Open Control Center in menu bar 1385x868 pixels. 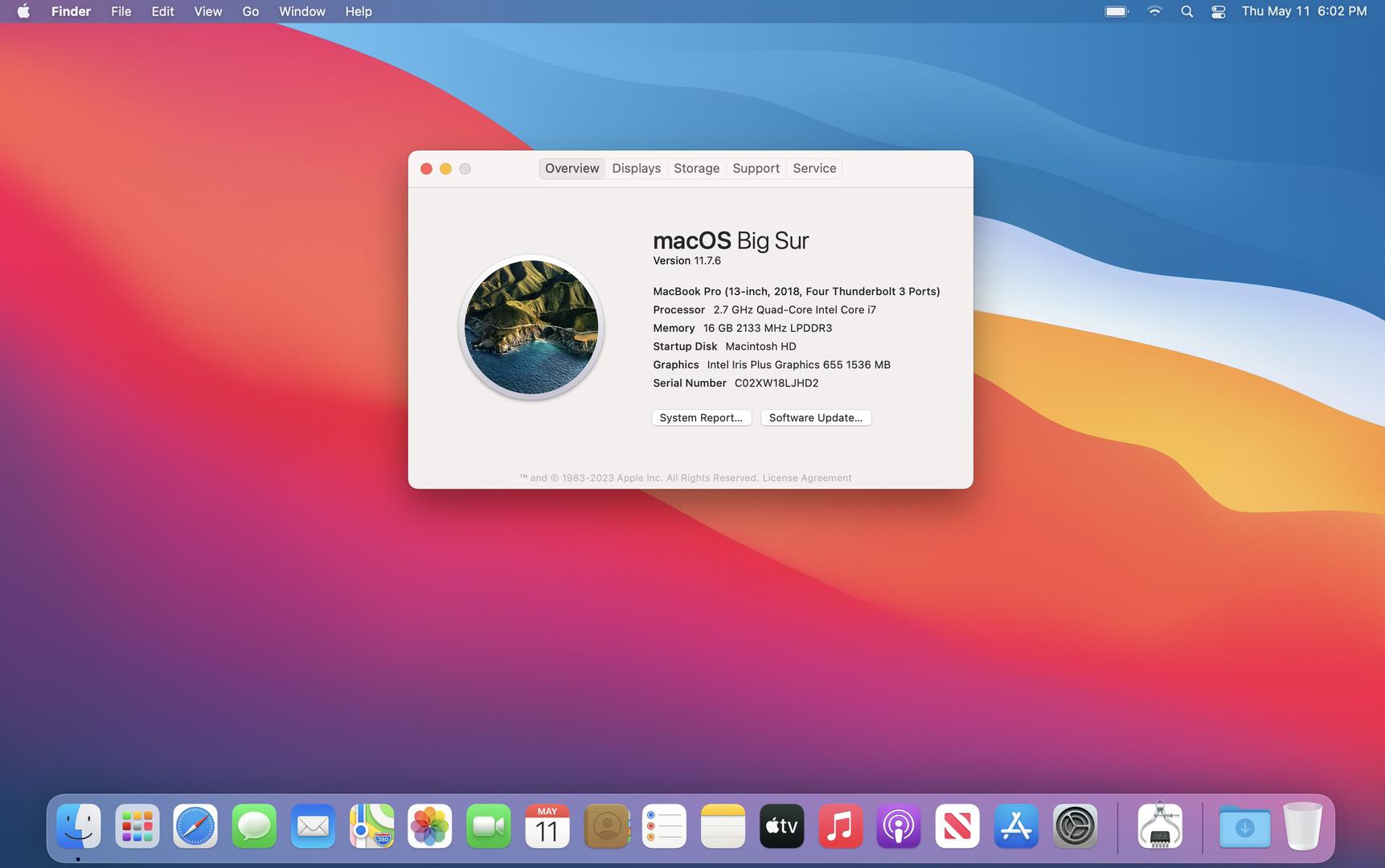1218,11
